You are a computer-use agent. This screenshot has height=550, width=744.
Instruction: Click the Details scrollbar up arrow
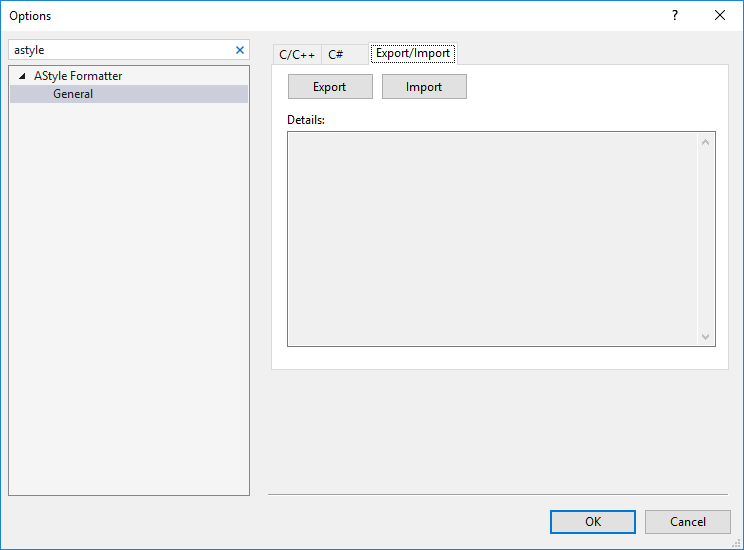tap(706, 142)
